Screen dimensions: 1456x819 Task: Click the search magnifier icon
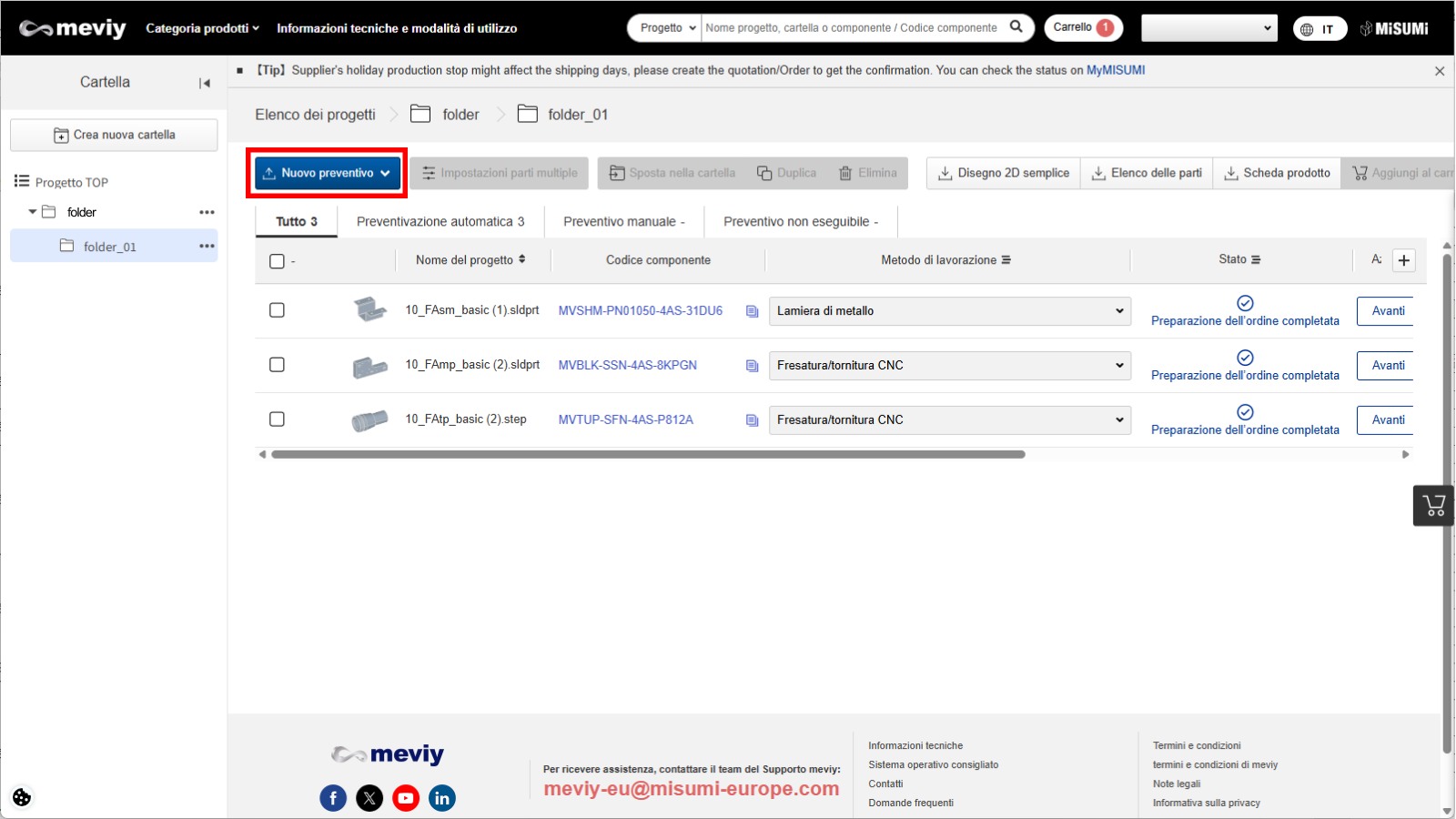[1016, 27]
